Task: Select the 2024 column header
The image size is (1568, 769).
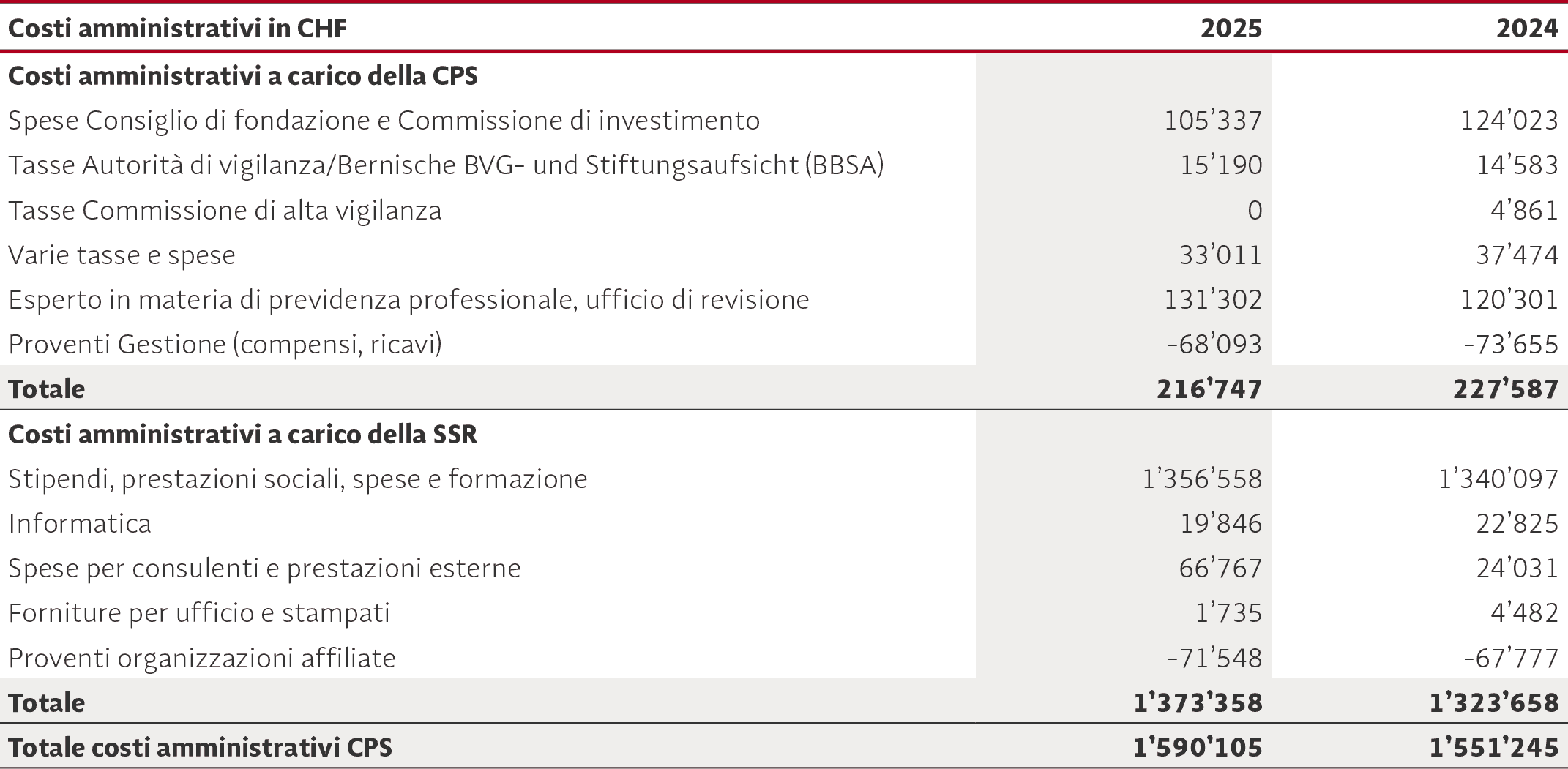Action: 1527,29
